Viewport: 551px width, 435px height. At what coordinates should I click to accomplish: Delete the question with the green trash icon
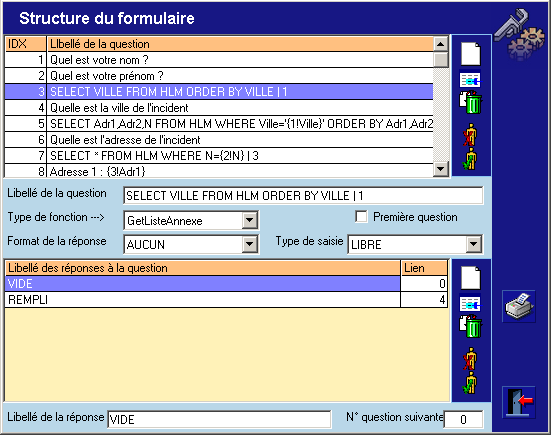tap(471, 102)
